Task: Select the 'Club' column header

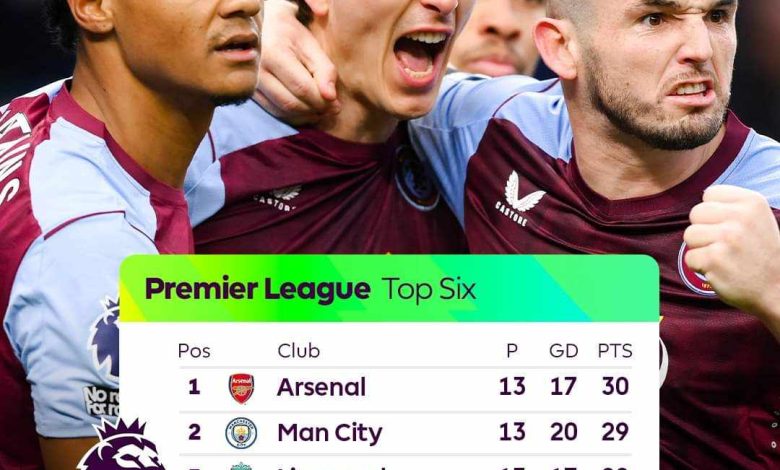Action: pyautogui.click(x=298, y=351)
